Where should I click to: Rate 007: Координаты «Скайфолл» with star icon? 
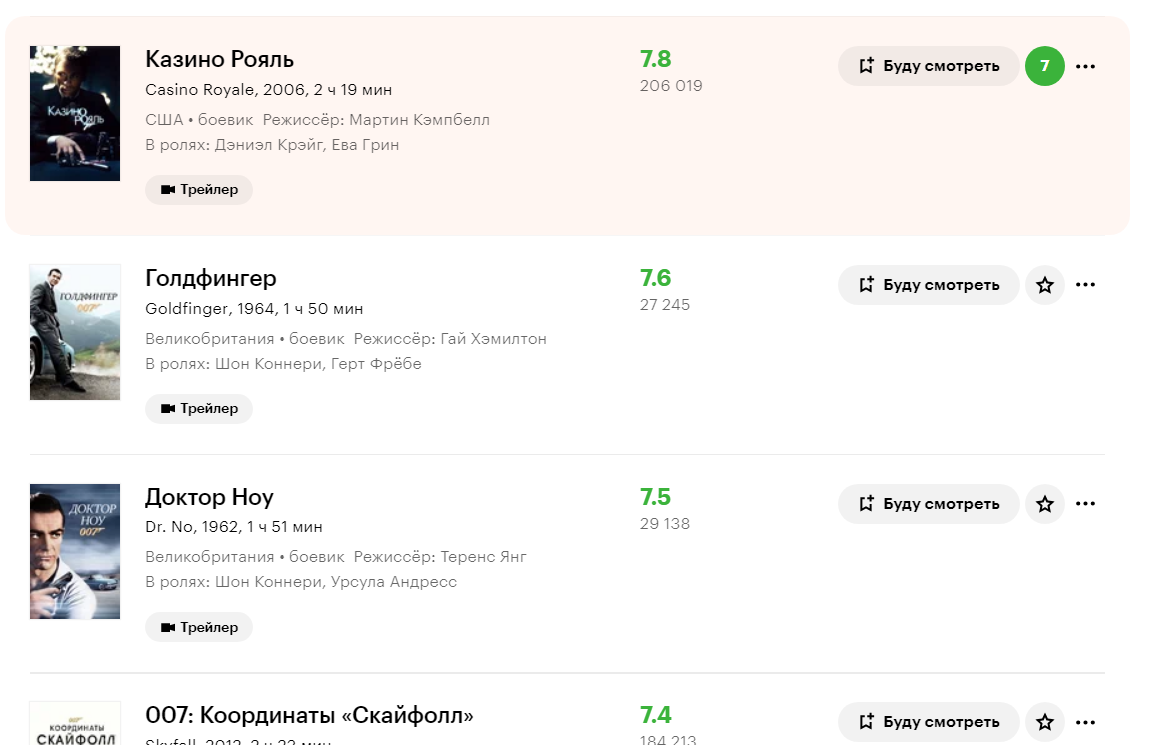tap(1045, 722)
